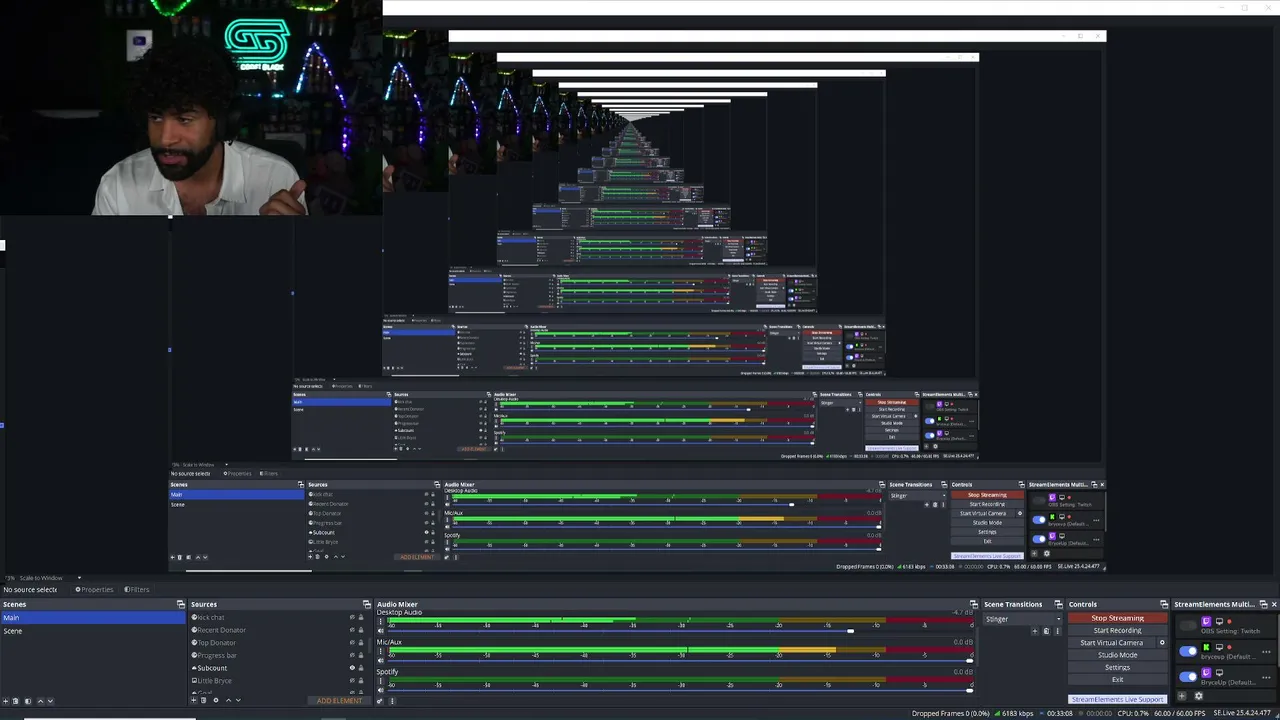Image resolution: width=1280 pixels, height=720 pixels.
Task: Add a scene transition with the plus icon
Action: 1037,631
